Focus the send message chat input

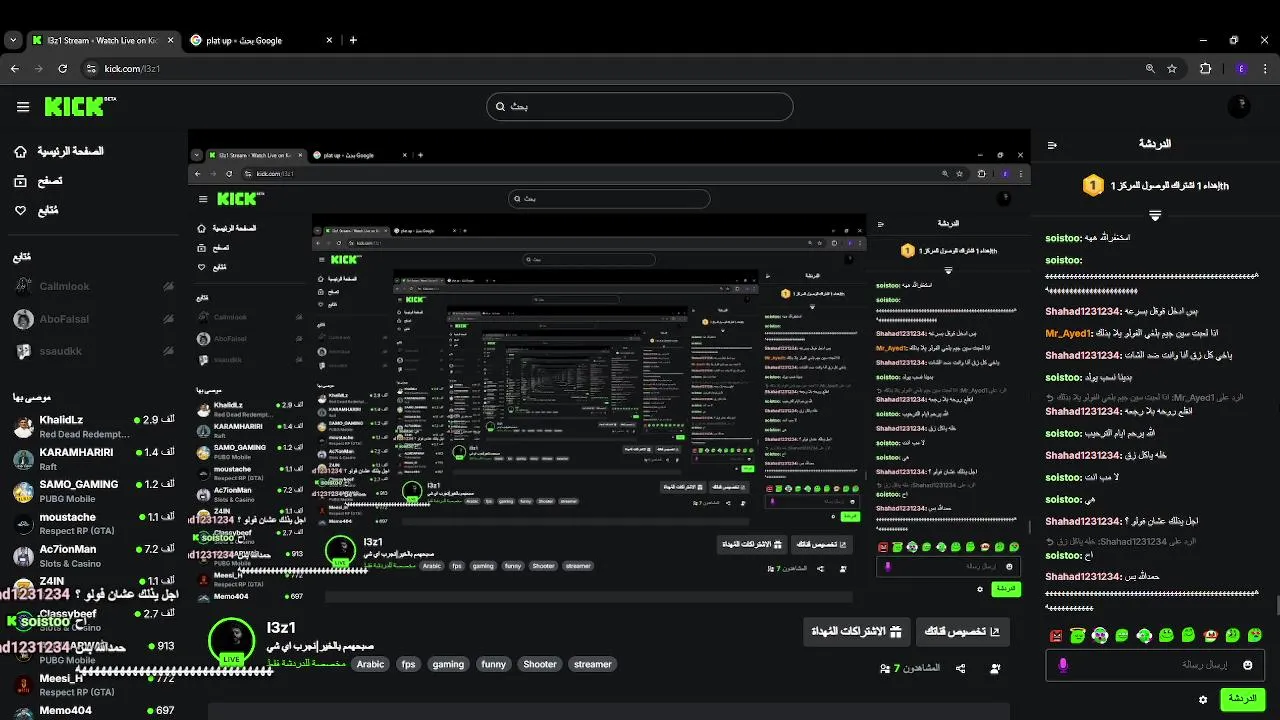pos(1155,665)
